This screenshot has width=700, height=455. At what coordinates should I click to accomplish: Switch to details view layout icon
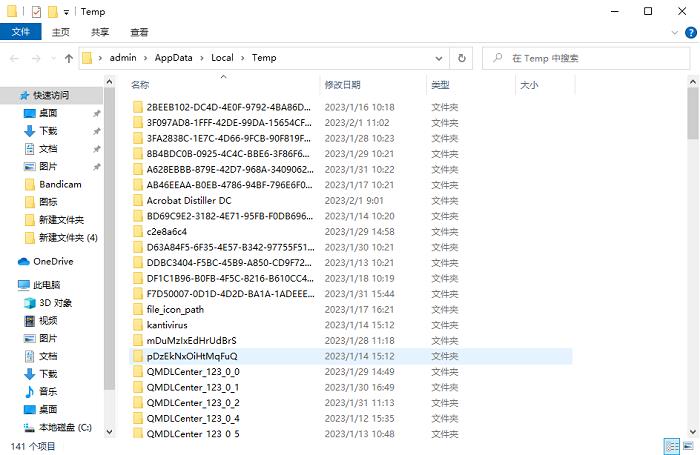(672, 446)
